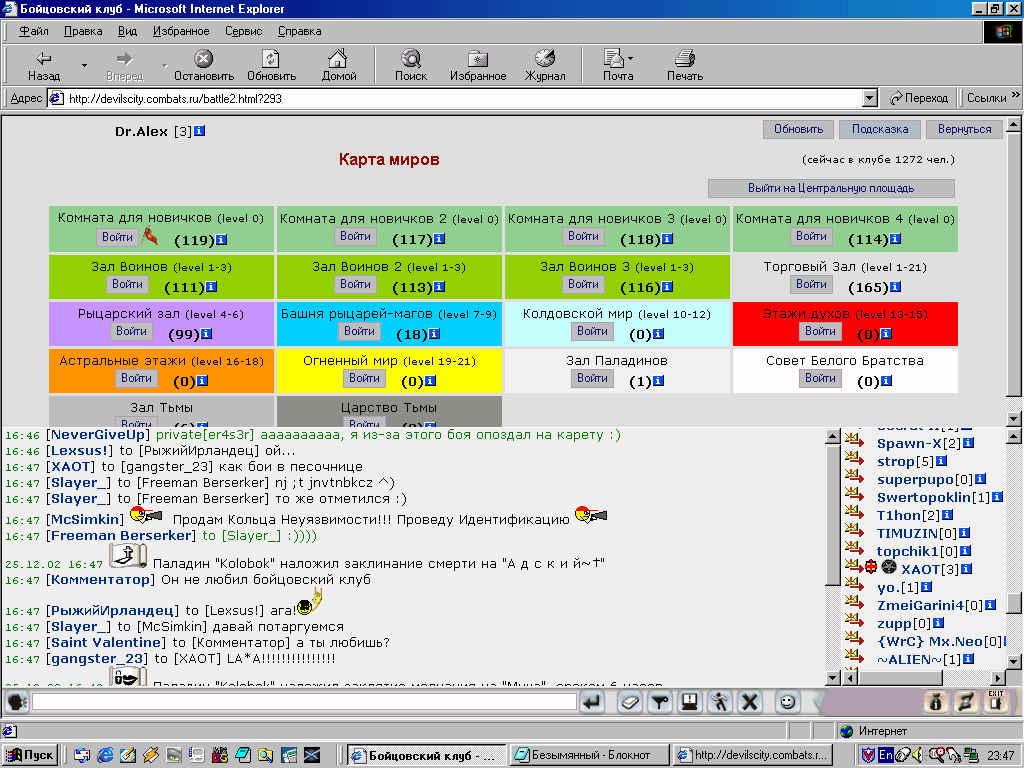Expand the address bar dropdown arrow
The height and width of the screenshot is (768, 1024).
coord(869,99)
